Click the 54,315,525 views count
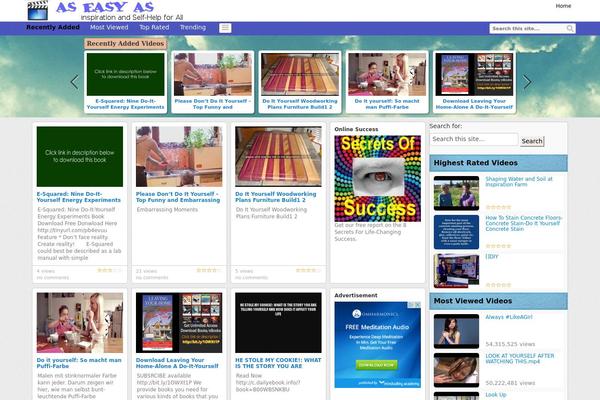Viewport: 600px width, 400px height. [x=510, y=344]
